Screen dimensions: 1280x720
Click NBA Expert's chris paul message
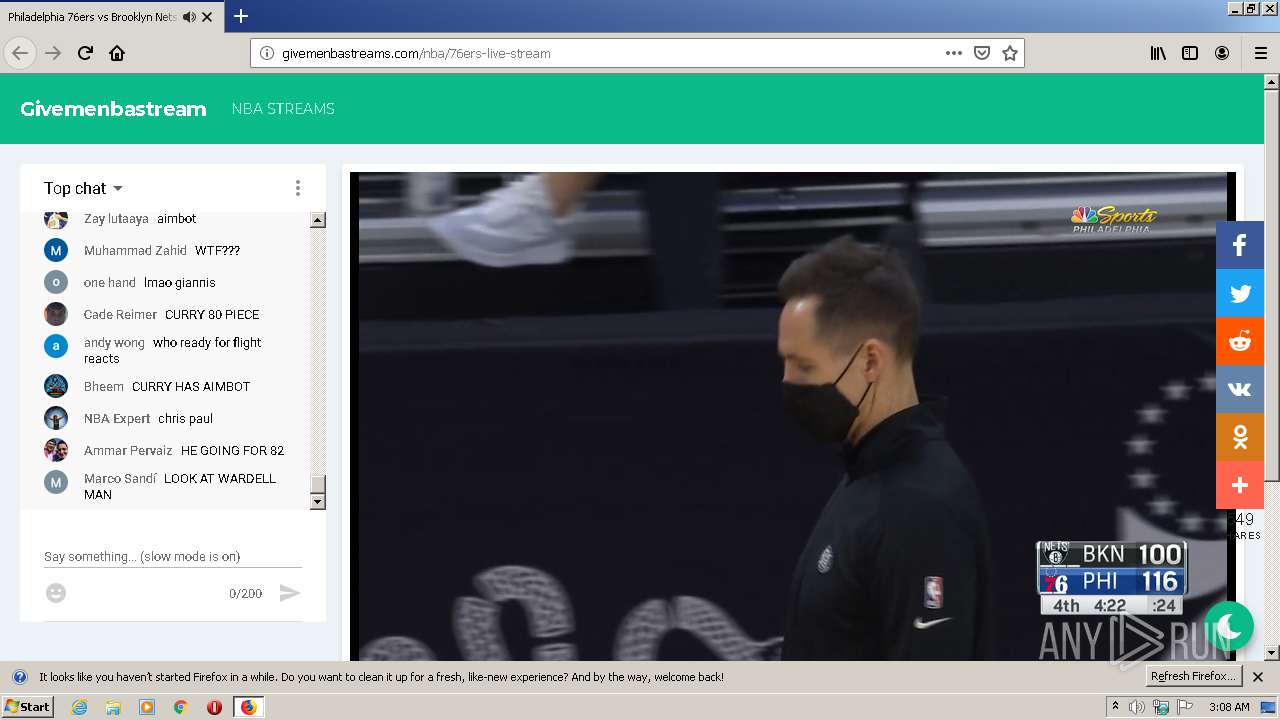click(185, 418)
